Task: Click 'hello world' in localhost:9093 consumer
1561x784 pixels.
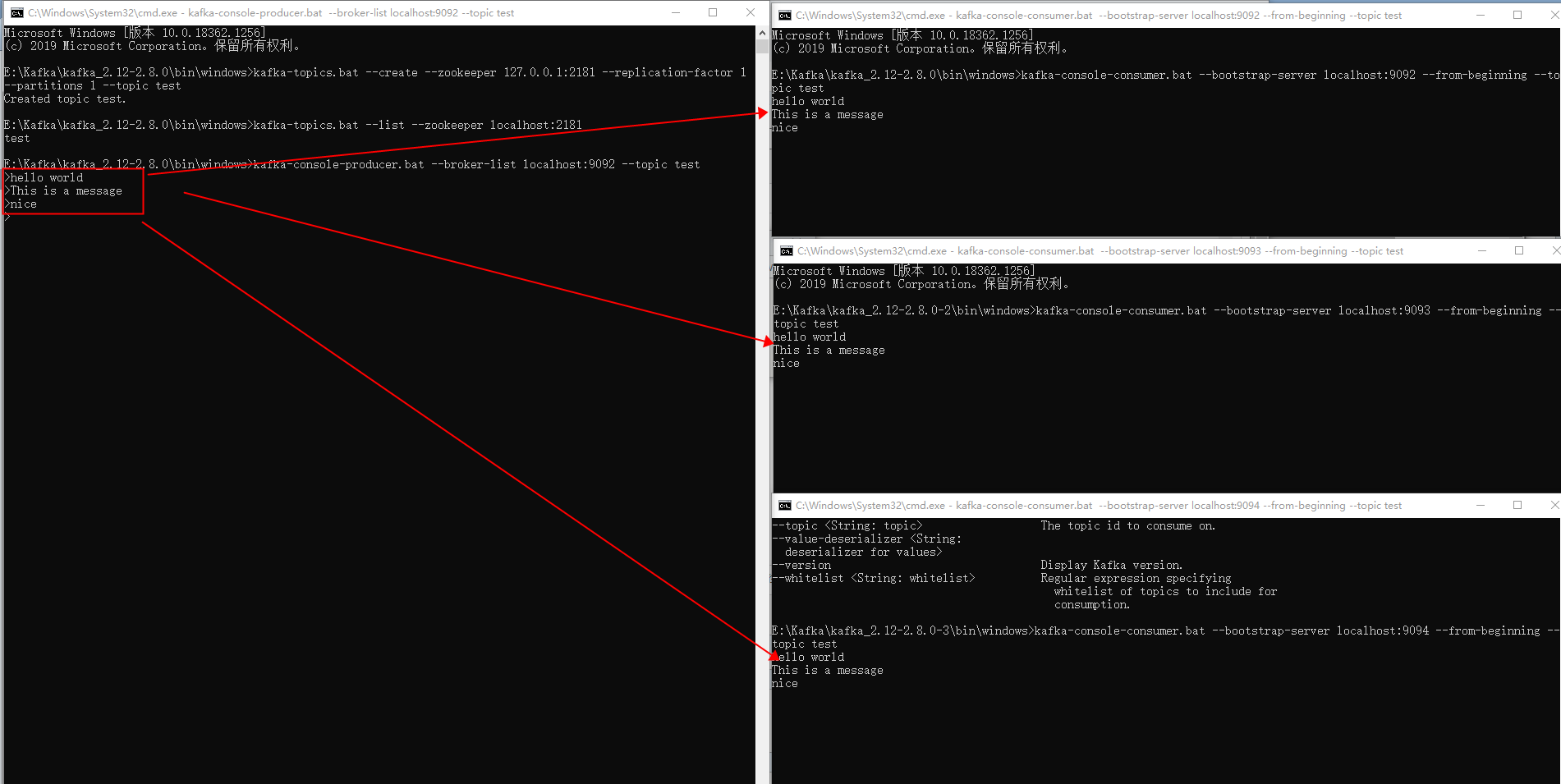Action: pyautogui.click(x=810, y=337)
